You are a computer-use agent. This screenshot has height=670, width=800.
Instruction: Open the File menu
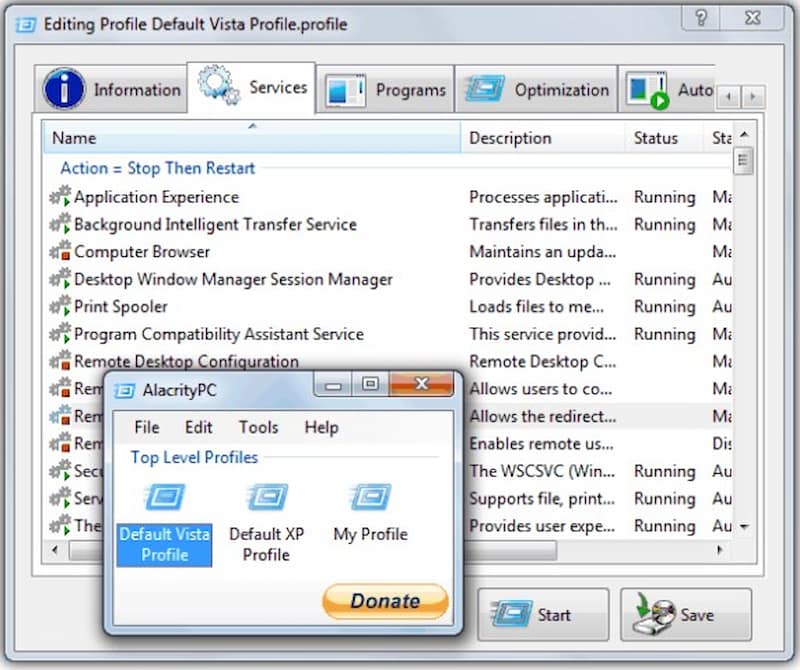coord(147,427)
